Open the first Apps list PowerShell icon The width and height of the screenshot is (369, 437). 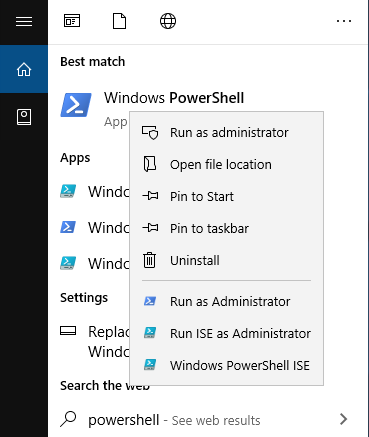pos(68,191)
